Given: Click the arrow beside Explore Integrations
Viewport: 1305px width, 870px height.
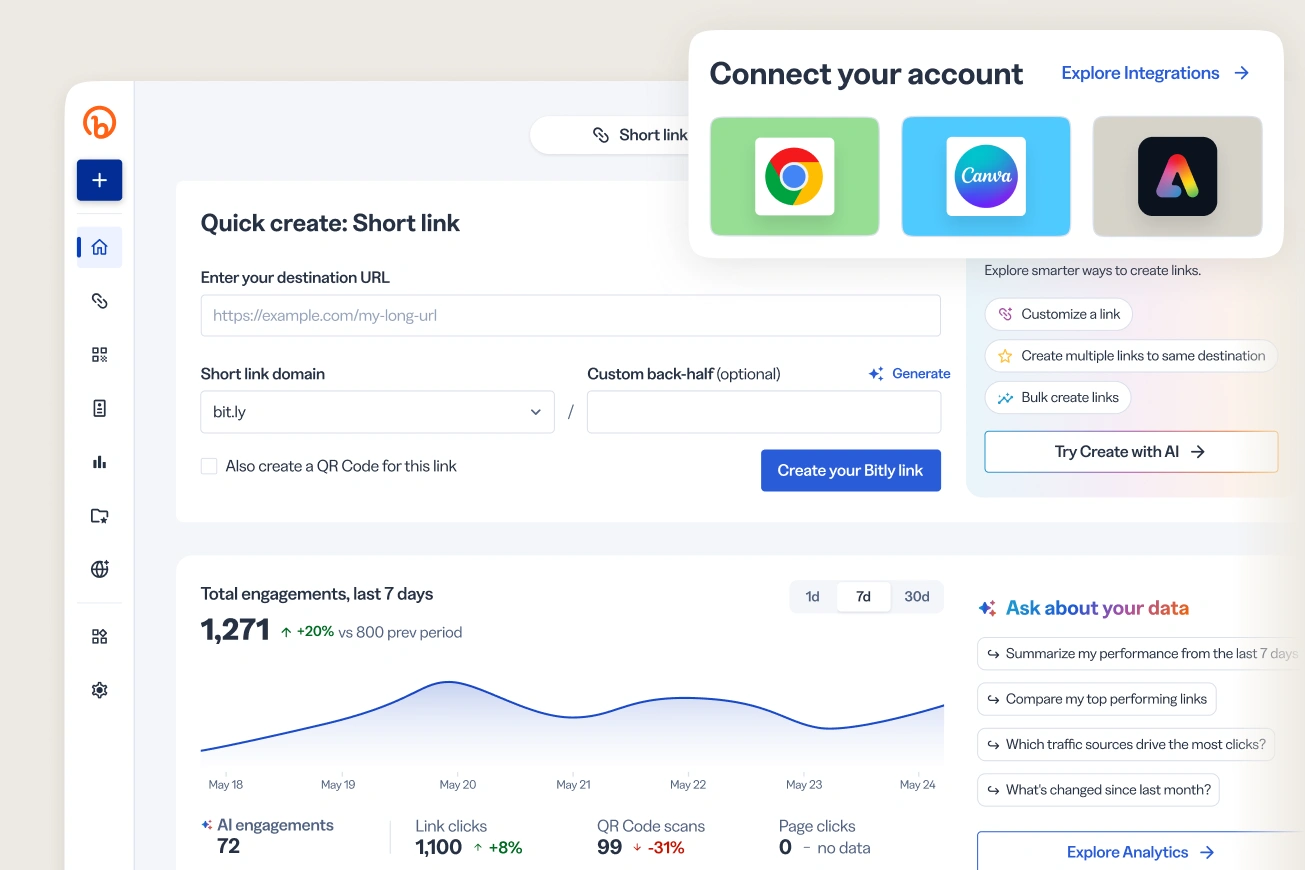Looking at the screenshot, I should coord(1242,73).
